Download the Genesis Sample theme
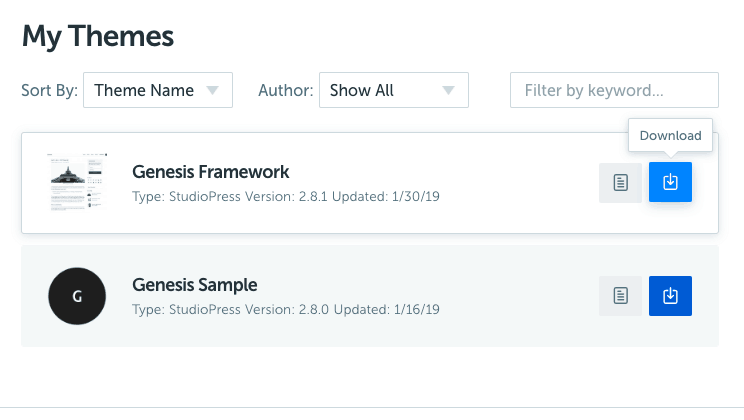Viewport: 744px width, 420px height. pyautogui.click(x=670, y=296)
